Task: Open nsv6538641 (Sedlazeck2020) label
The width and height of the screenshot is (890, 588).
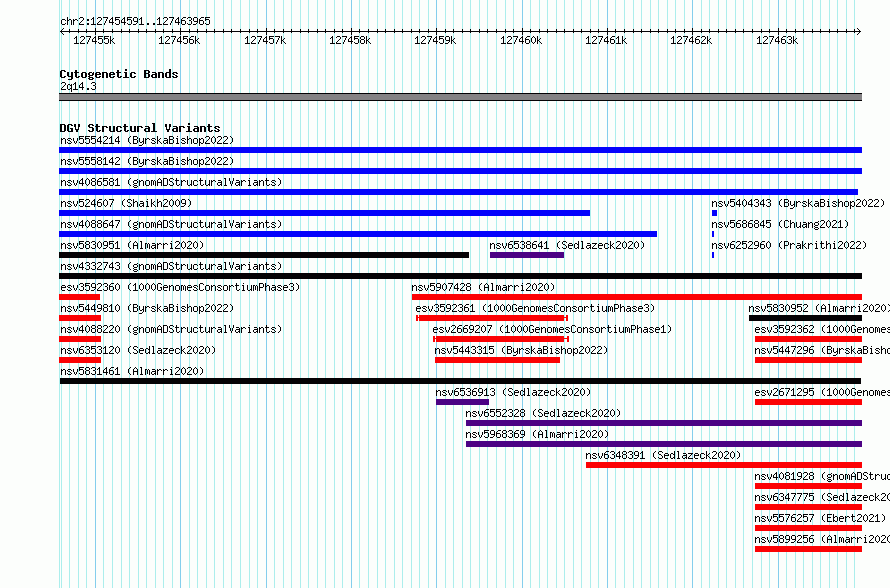Action: (567, 245)
